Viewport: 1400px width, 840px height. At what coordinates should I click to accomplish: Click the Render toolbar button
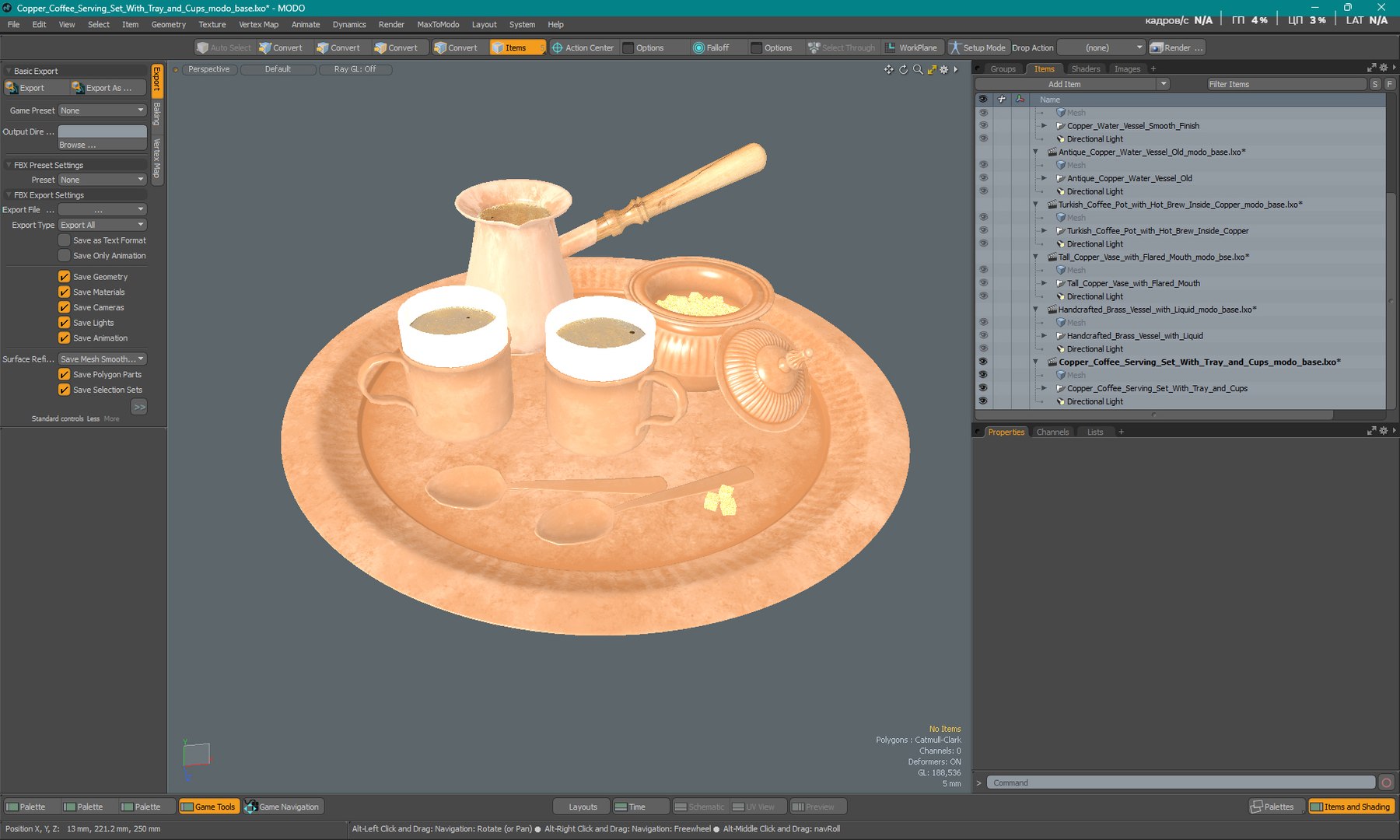point(1177,47)
